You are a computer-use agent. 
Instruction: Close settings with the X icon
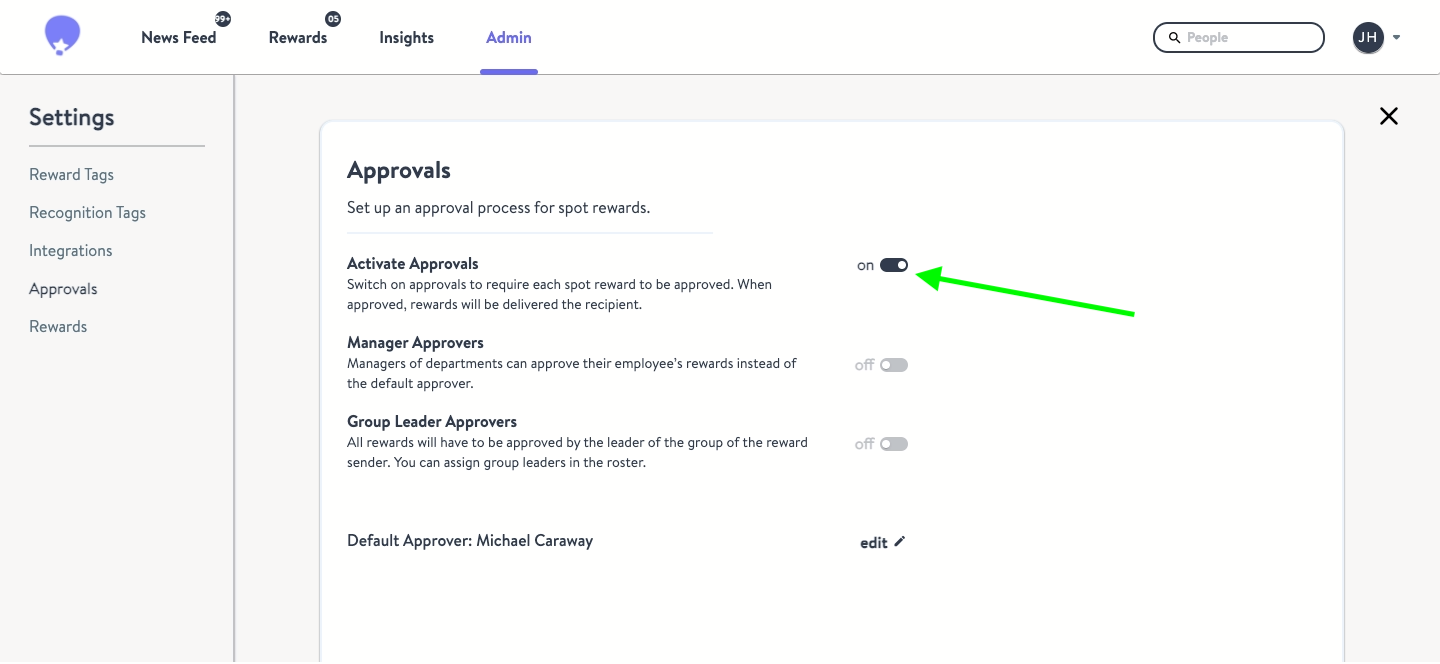[1389, 116]
